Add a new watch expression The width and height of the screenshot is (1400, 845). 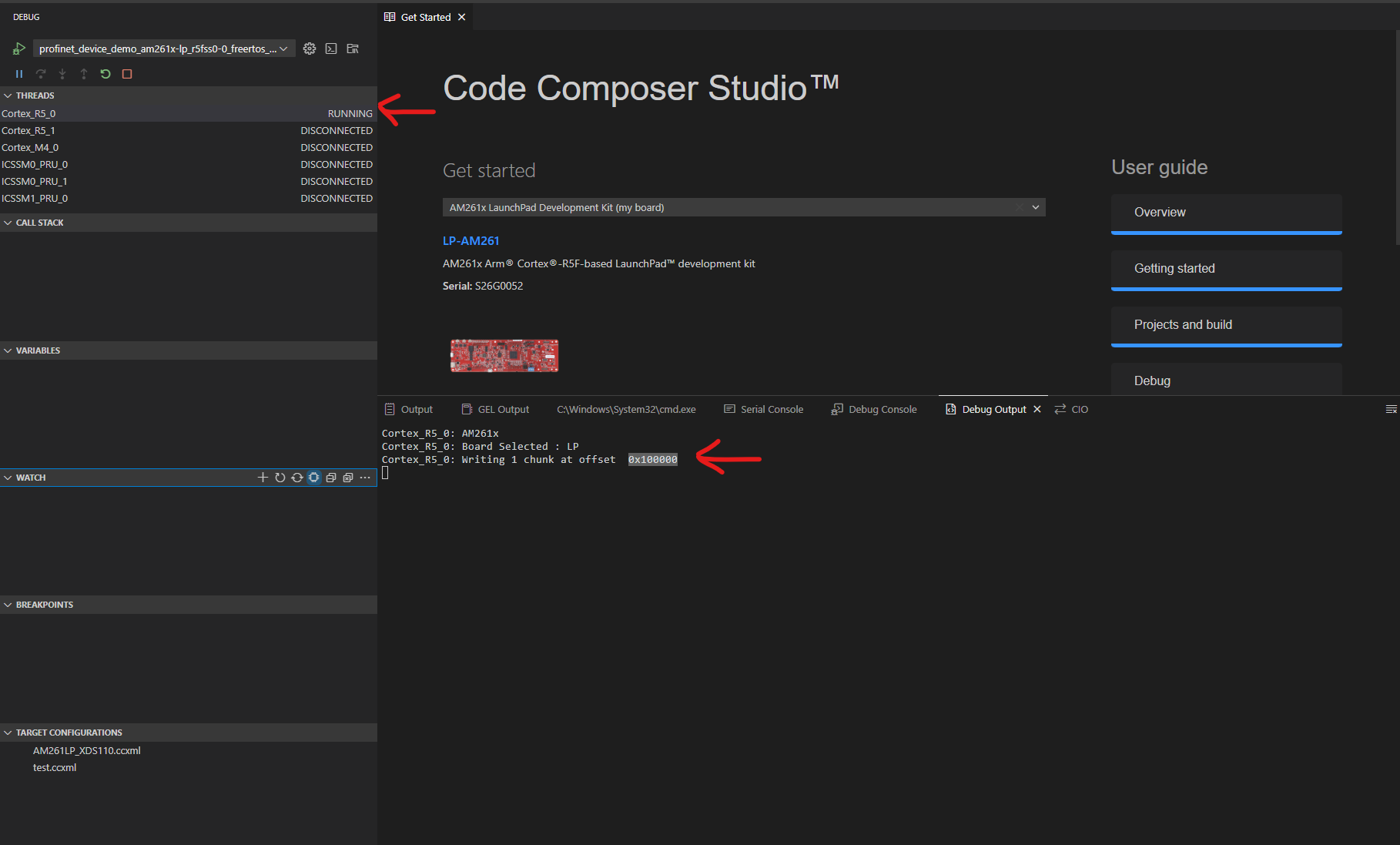click(x=263, y=478)
